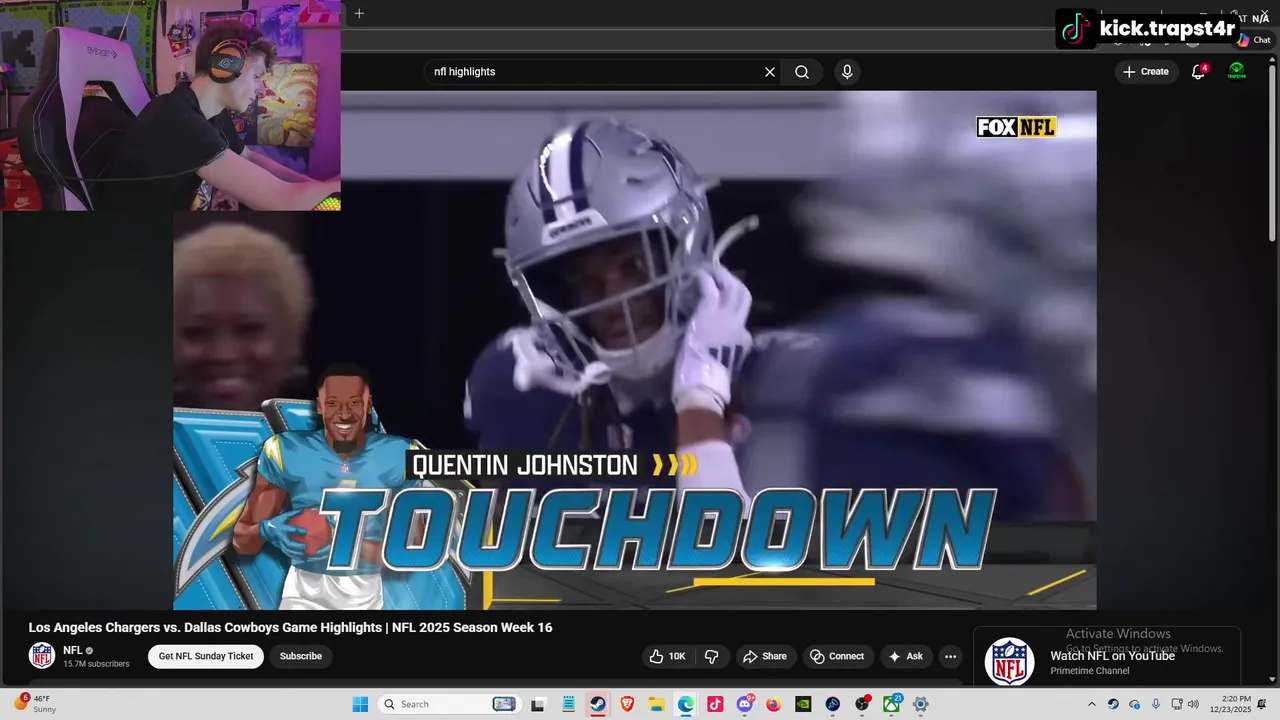
Task: Open the NFL channel name link
Action: click(73, 650)
